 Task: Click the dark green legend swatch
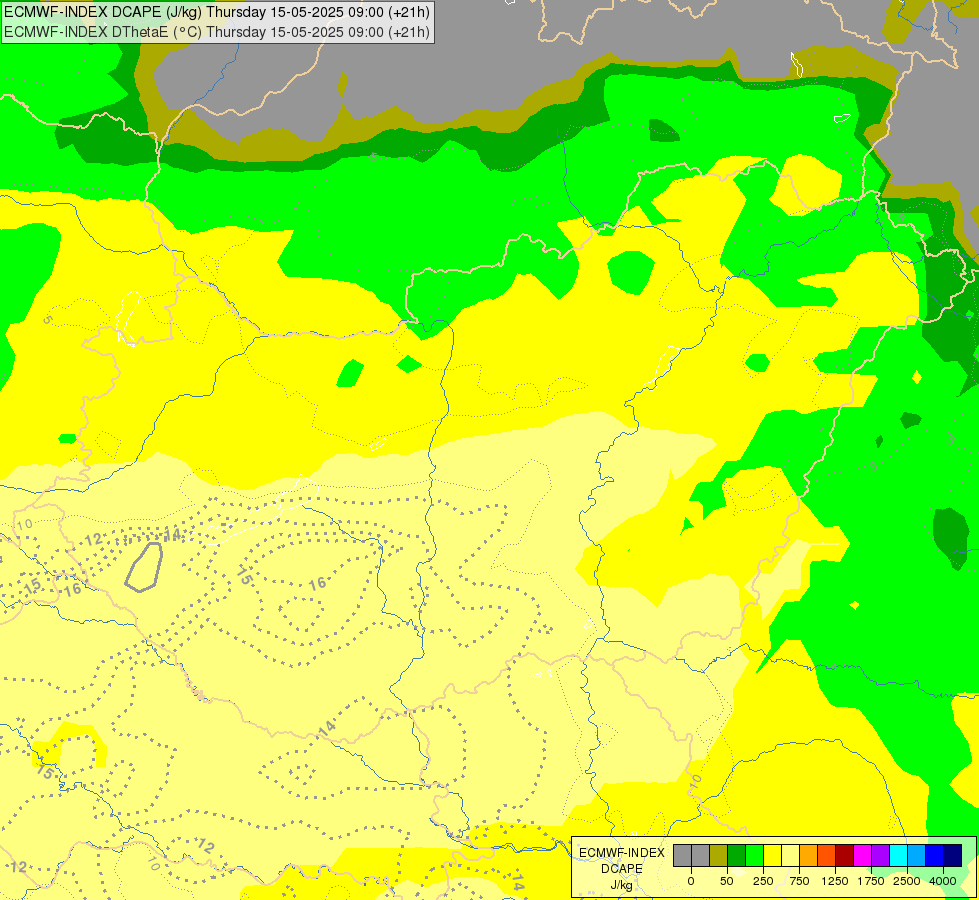click(736, 856)
